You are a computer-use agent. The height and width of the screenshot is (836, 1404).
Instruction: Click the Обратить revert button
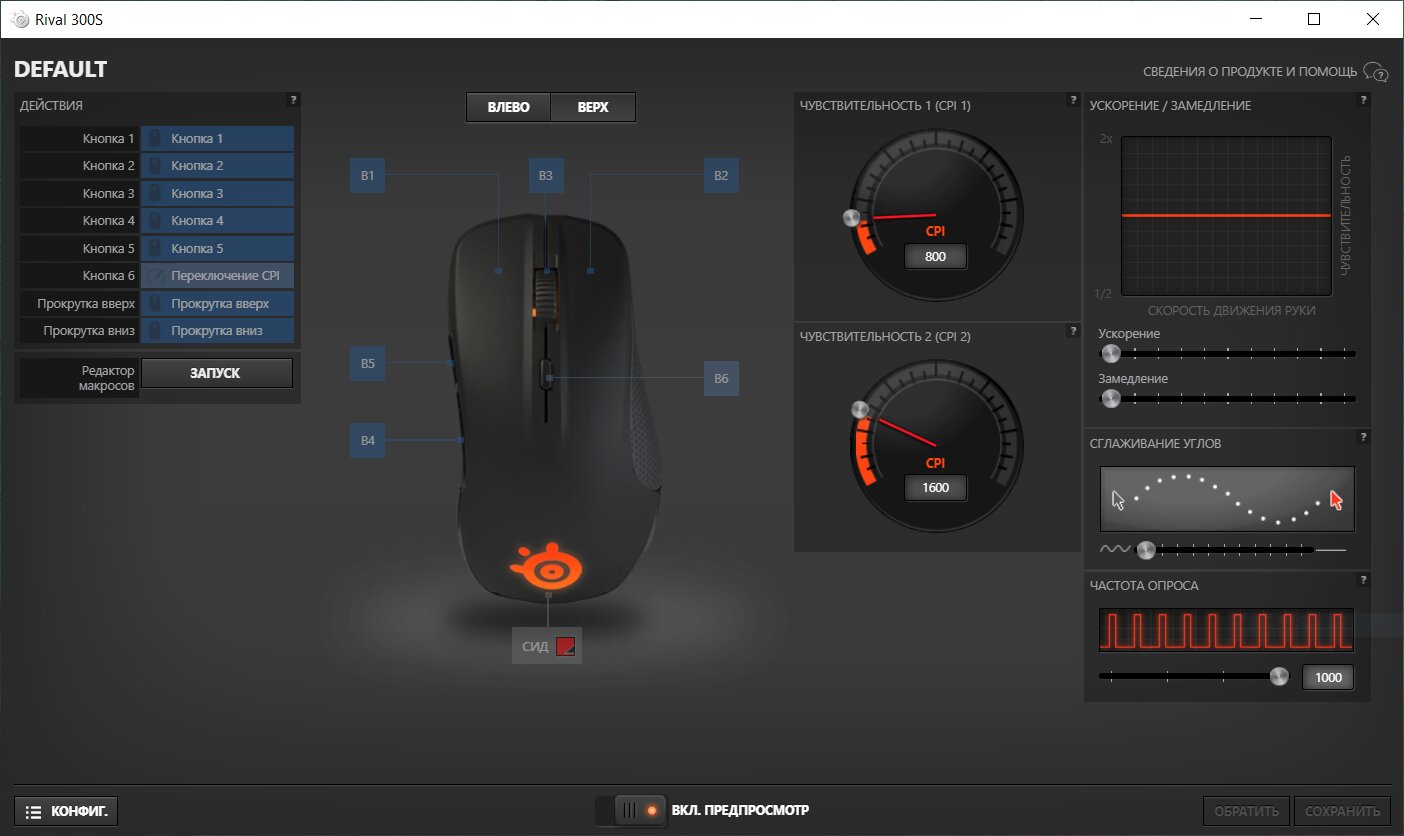point(1247,811)
